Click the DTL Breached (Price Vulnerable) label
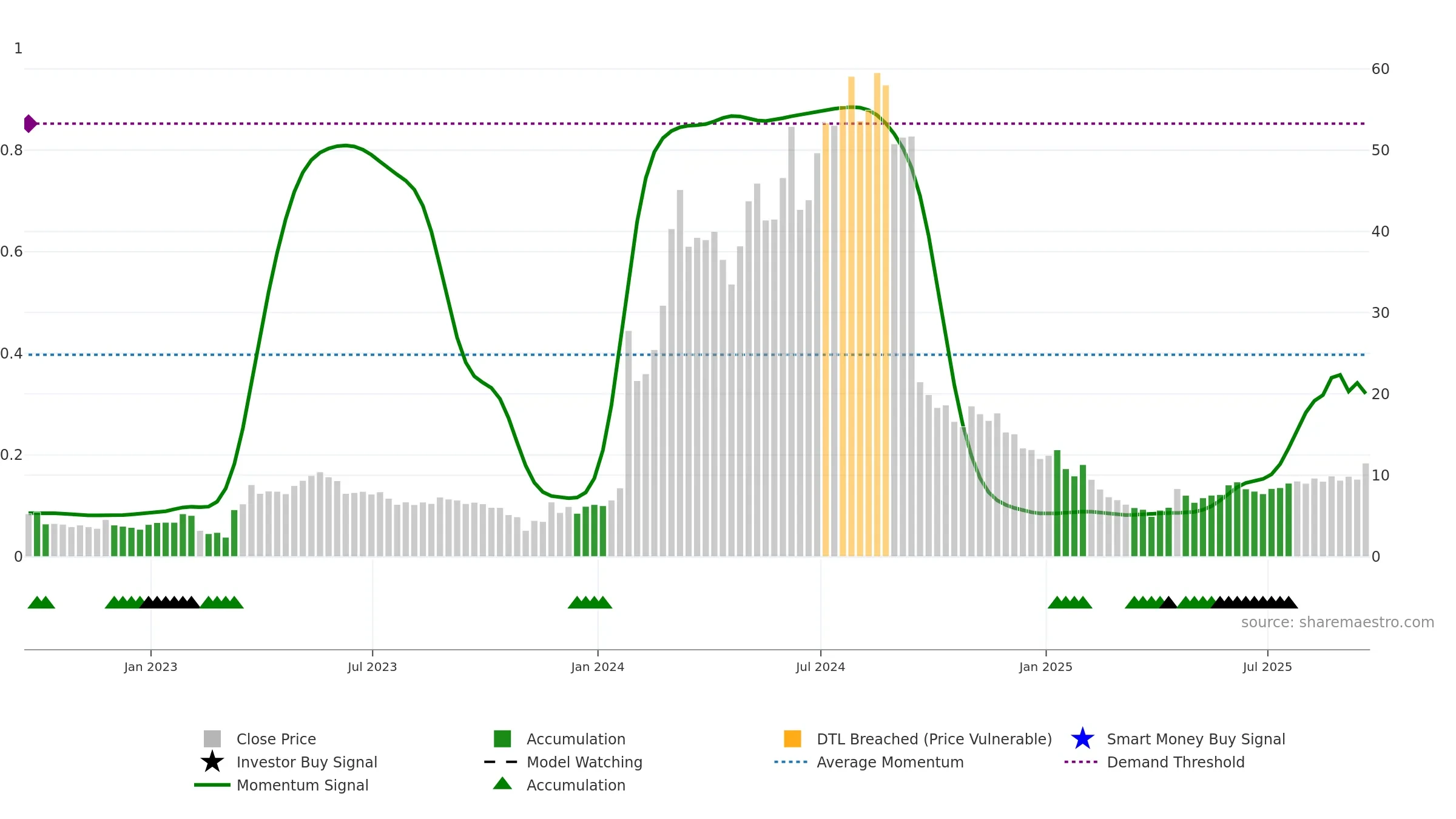The height and width of the screenshot is (819, 1456). coord(934,739)
